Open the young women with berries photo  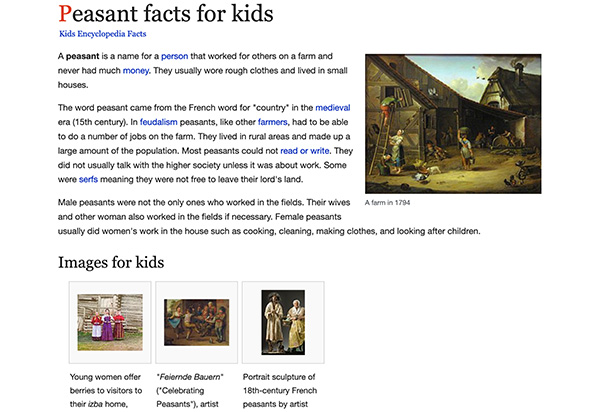(110, 322)
